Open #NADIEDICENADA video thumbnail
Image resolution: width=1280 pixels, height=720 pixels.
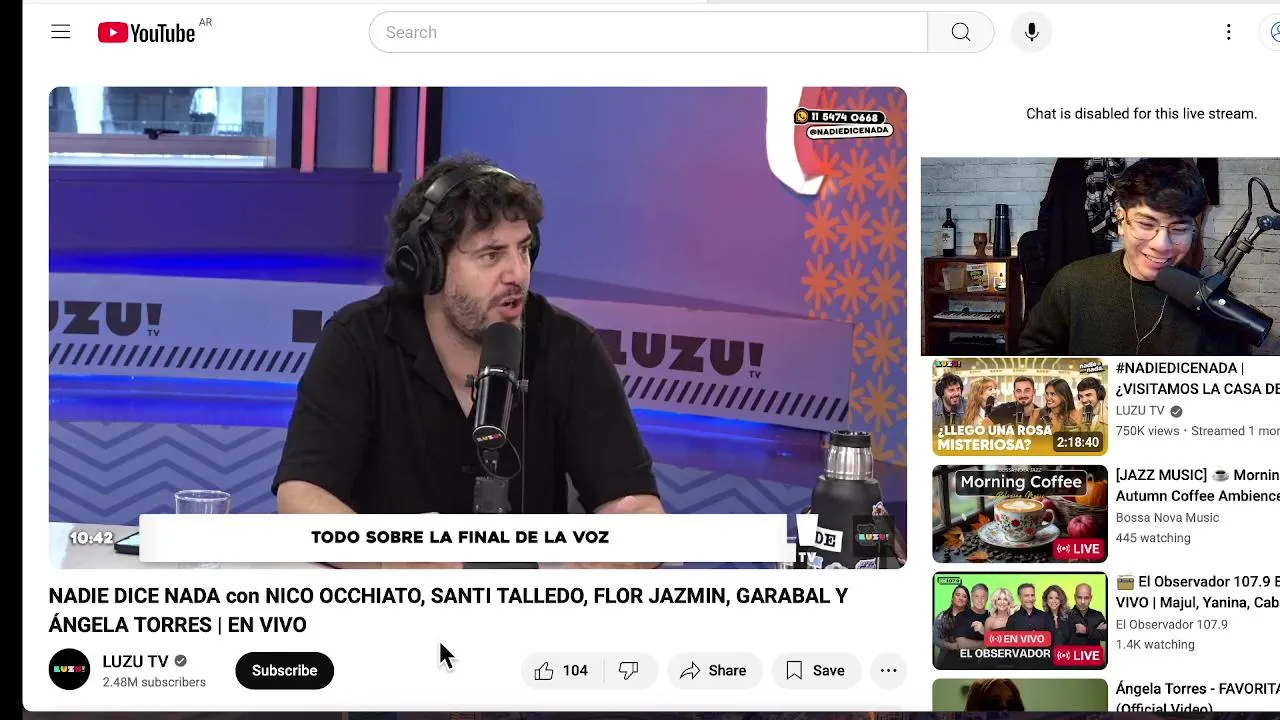point(1020,406)
